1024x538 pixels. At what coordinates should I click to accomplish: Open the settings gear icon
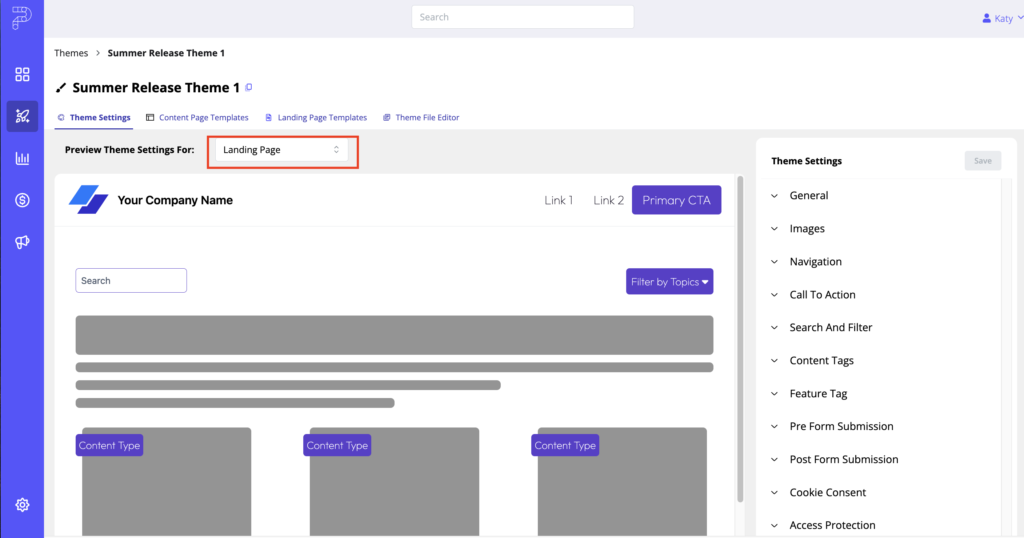click(22, 505)
